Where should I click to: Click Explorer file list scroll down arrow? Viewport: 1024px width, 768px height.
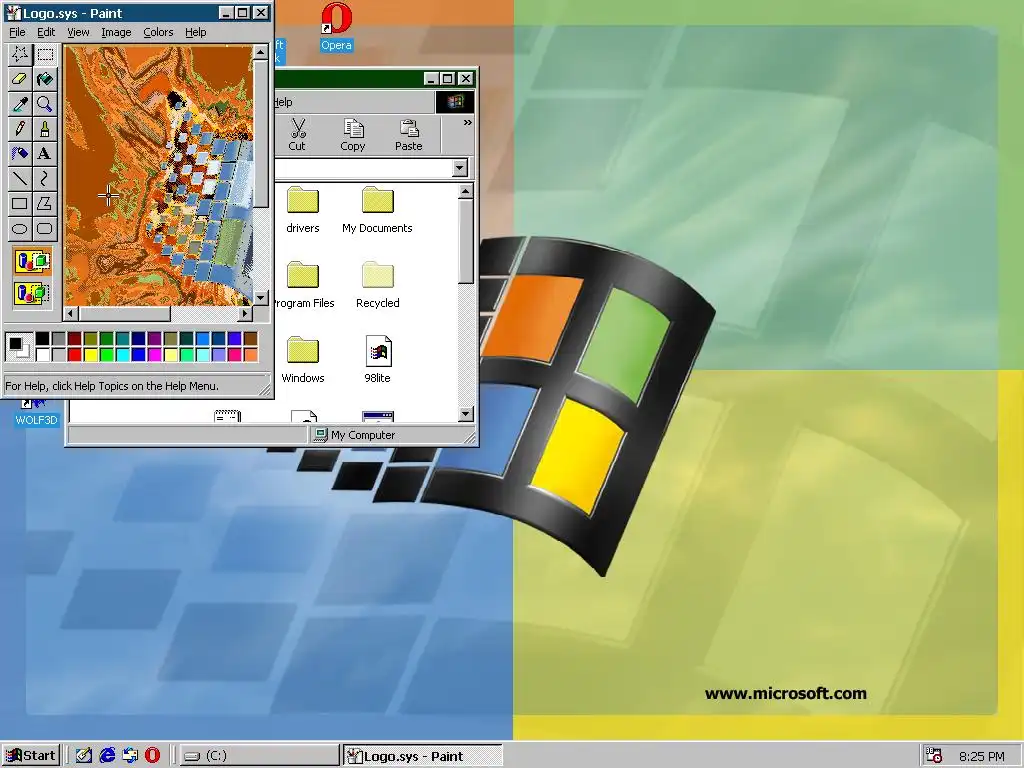(x=466, y=413)
